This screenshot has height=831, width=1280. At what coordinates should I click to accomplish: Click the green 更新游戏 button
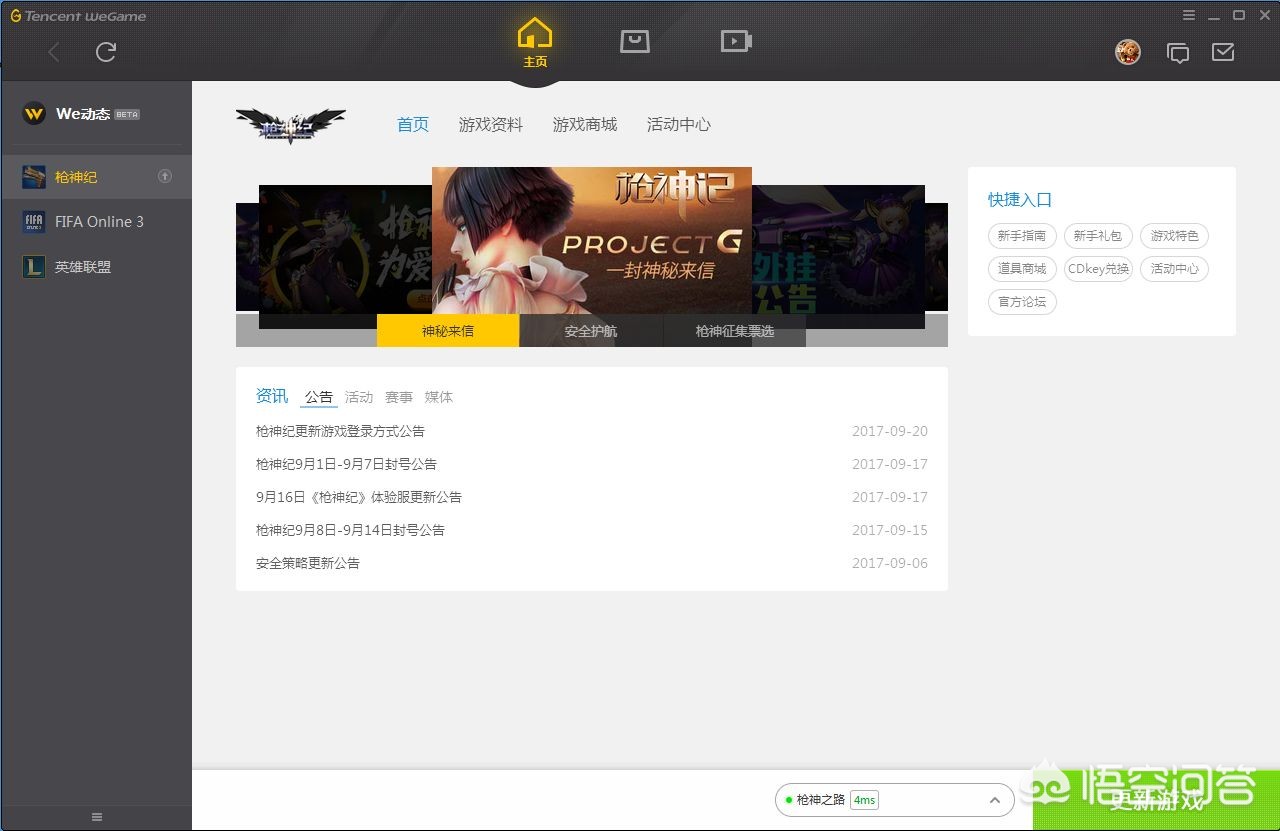pos(1156,800)
